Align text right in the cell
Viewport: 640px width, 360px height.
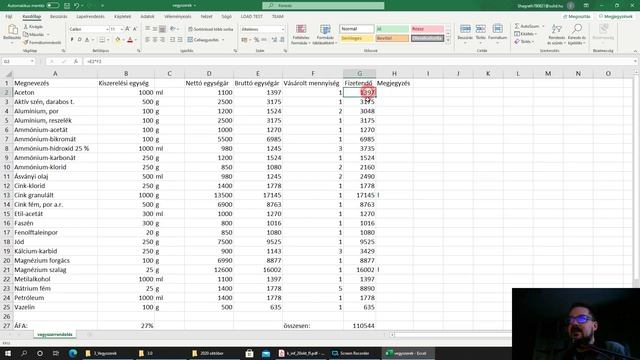[162, 40]
